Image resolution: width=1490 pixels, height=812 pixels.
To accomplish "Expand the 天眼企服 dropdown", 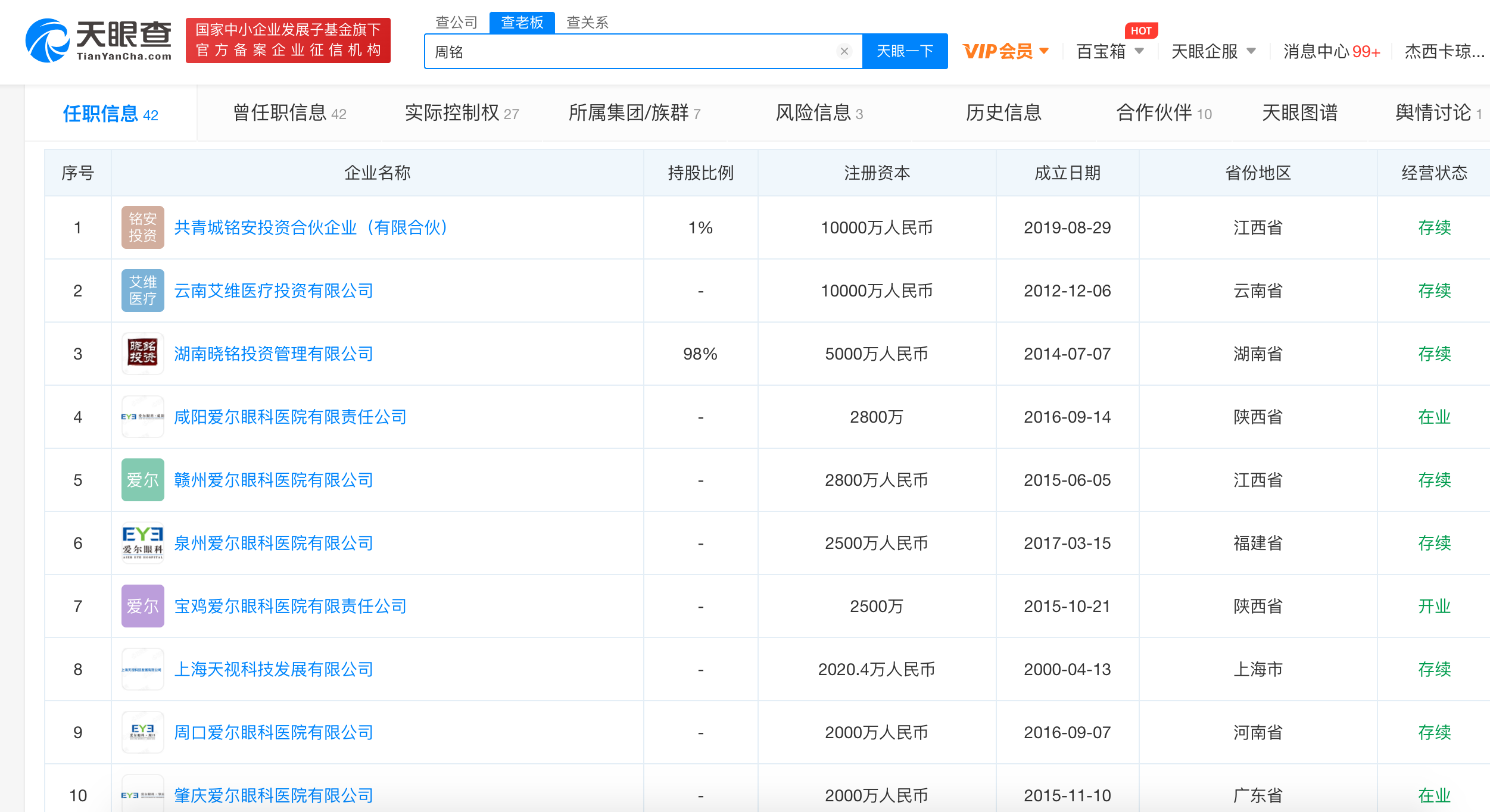I will coord(1213,51).
